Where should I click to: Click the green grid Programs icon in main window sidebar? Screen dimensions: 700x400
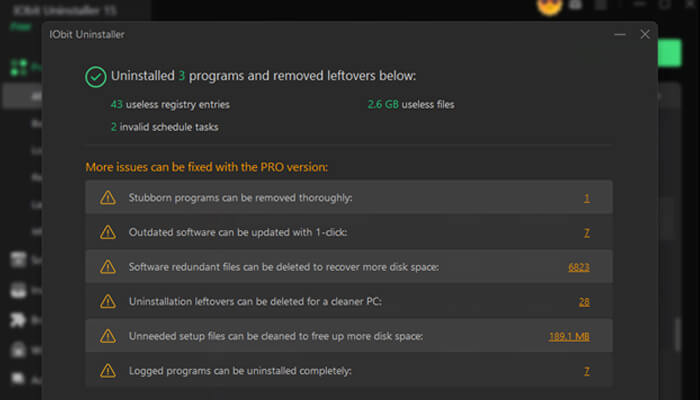(x=19, y=67)
